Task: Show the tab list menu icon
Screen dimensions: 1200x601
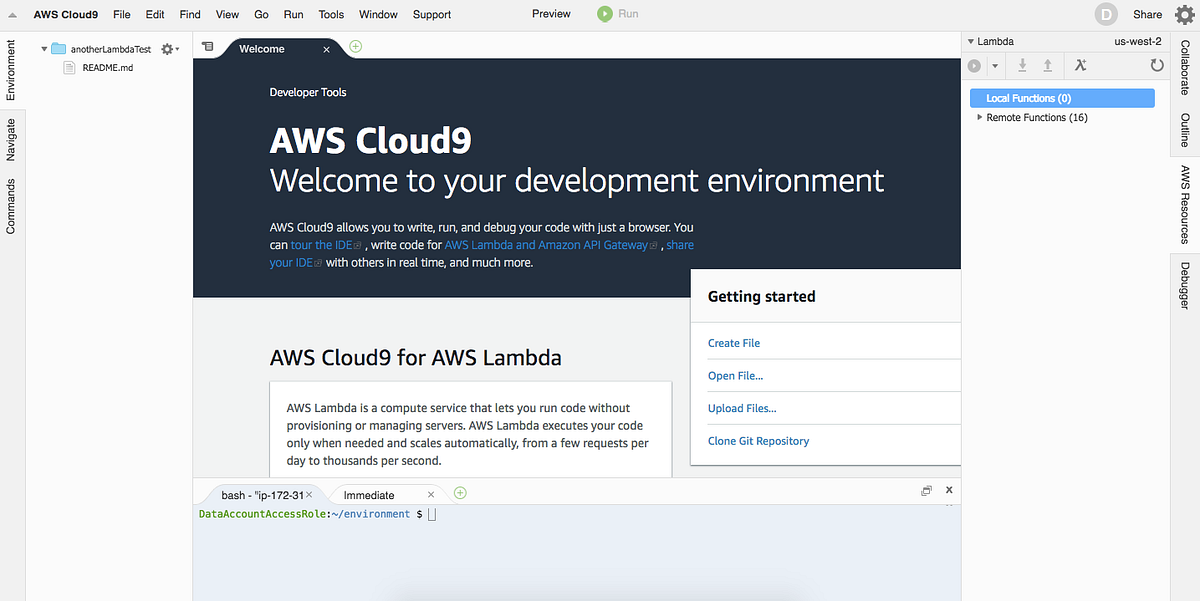Action: pos(208,46)
